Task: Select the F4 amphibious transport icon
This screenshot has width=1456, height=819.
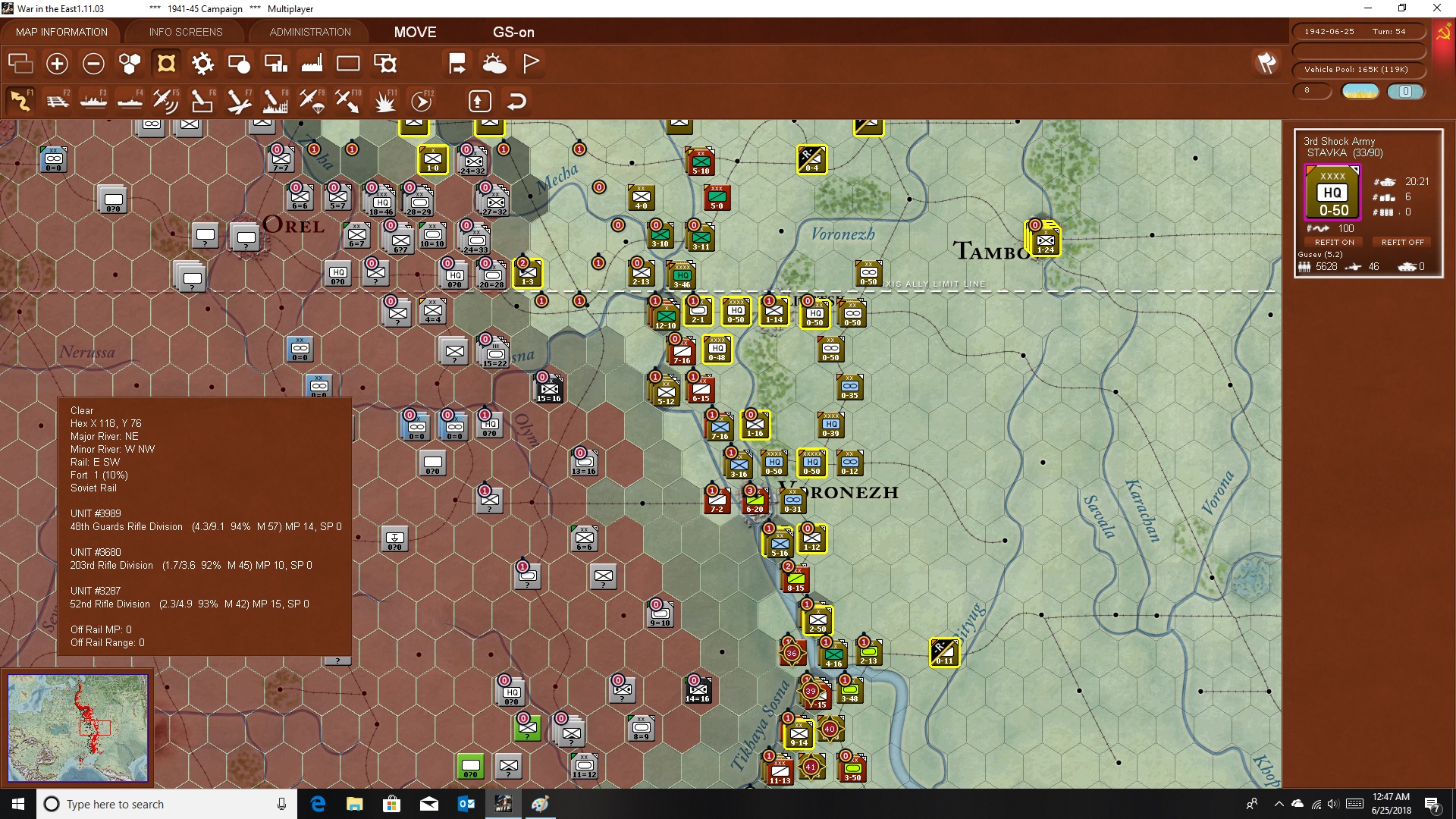Action: pos(130,100)
